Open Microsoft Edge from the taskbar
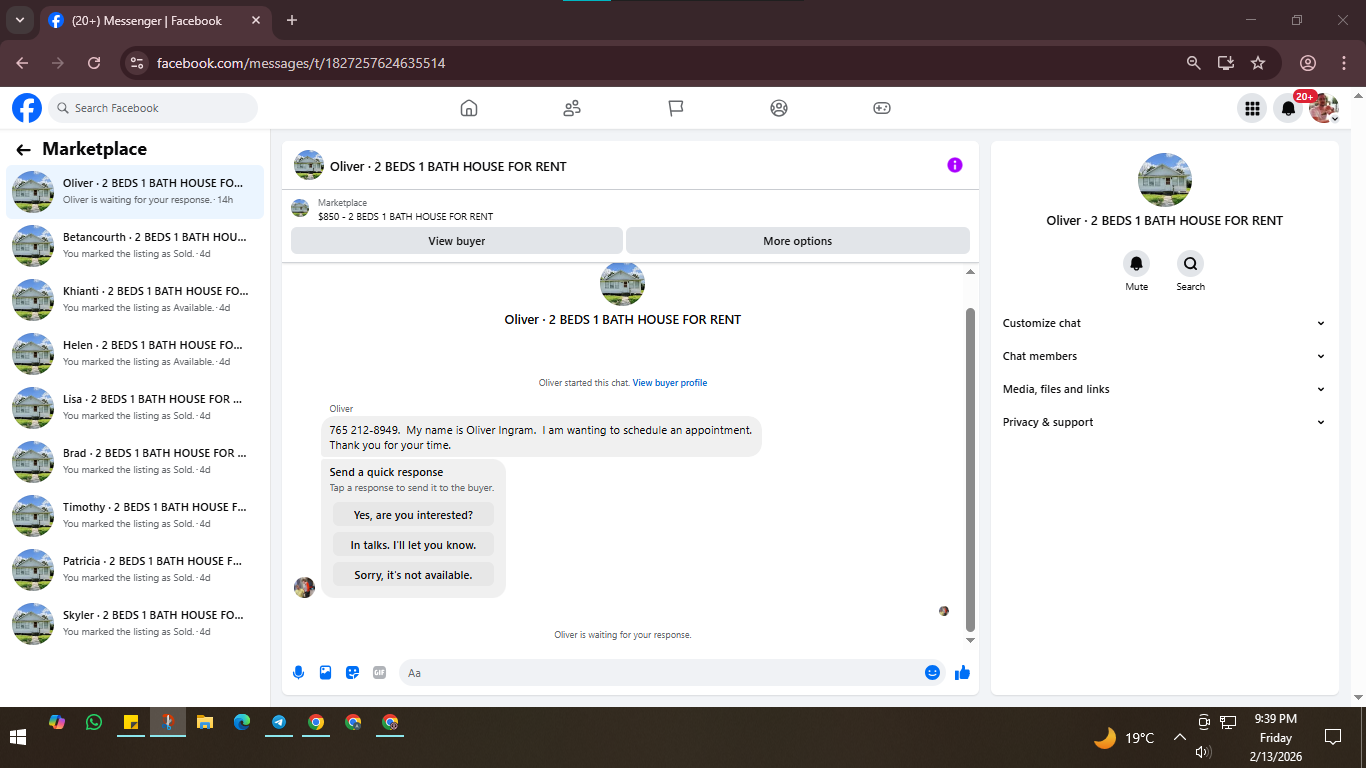Image resolution: width=1366 pixels, height=768 pixels. tap(242, 722)
